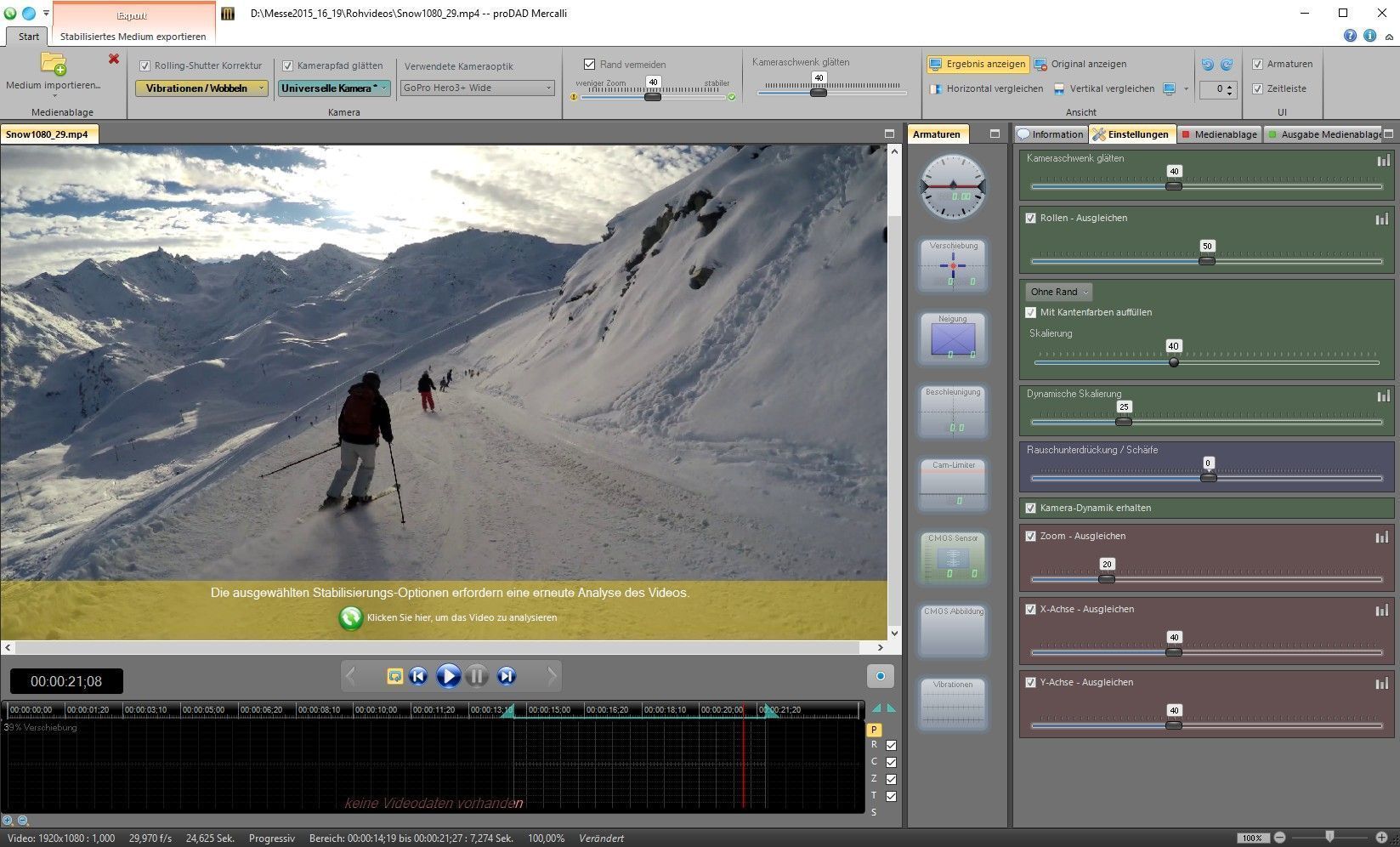
Task: Click Horizontal vergleichen button
Action: pyautogui.click(x=986, y=88)
